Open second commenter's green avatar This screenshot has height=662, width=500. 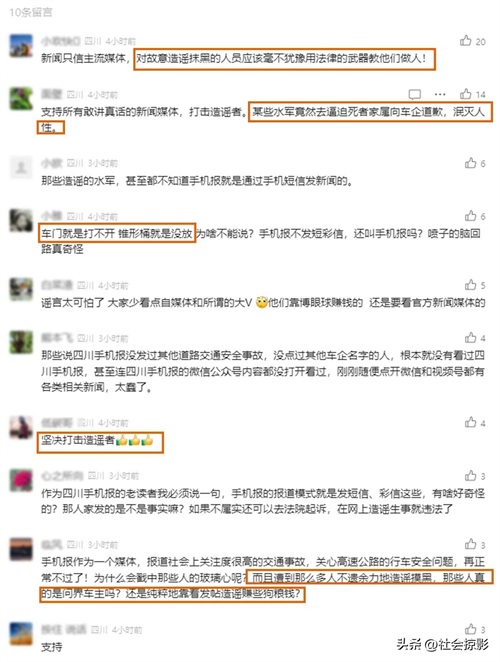[x=21, y=98]
